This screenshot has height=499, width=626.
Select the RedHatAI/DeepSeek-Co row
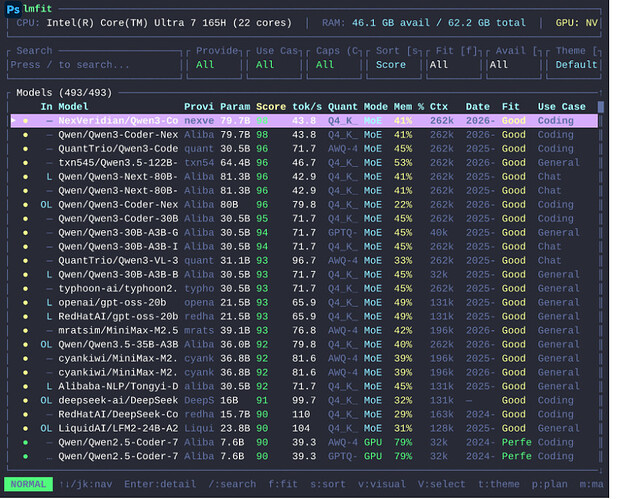click(304, 414)
